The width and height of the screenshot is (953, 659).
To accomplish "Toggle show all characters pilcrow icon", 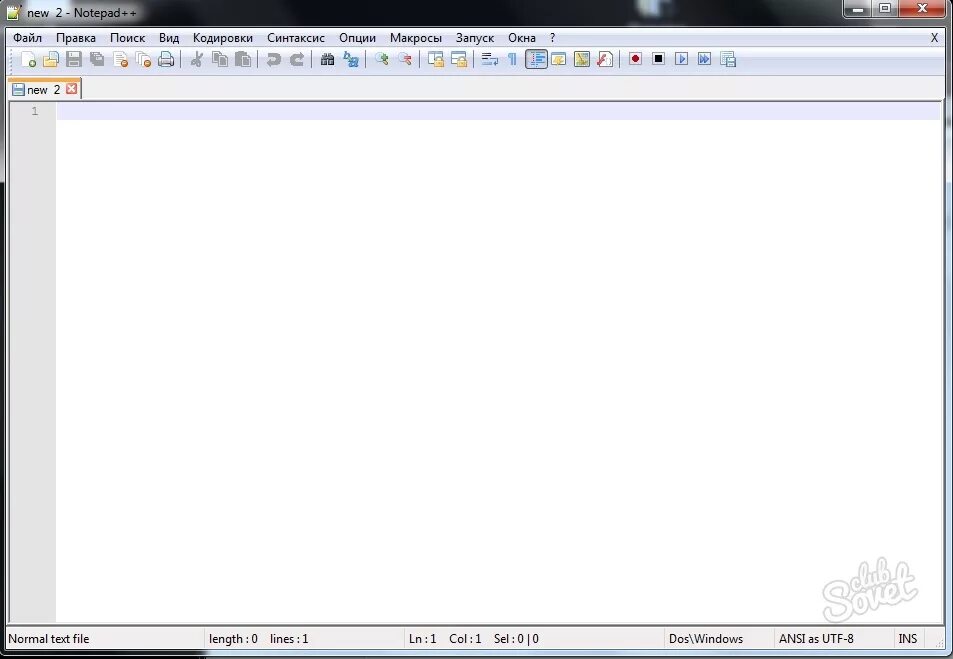I will pos(512,59).
